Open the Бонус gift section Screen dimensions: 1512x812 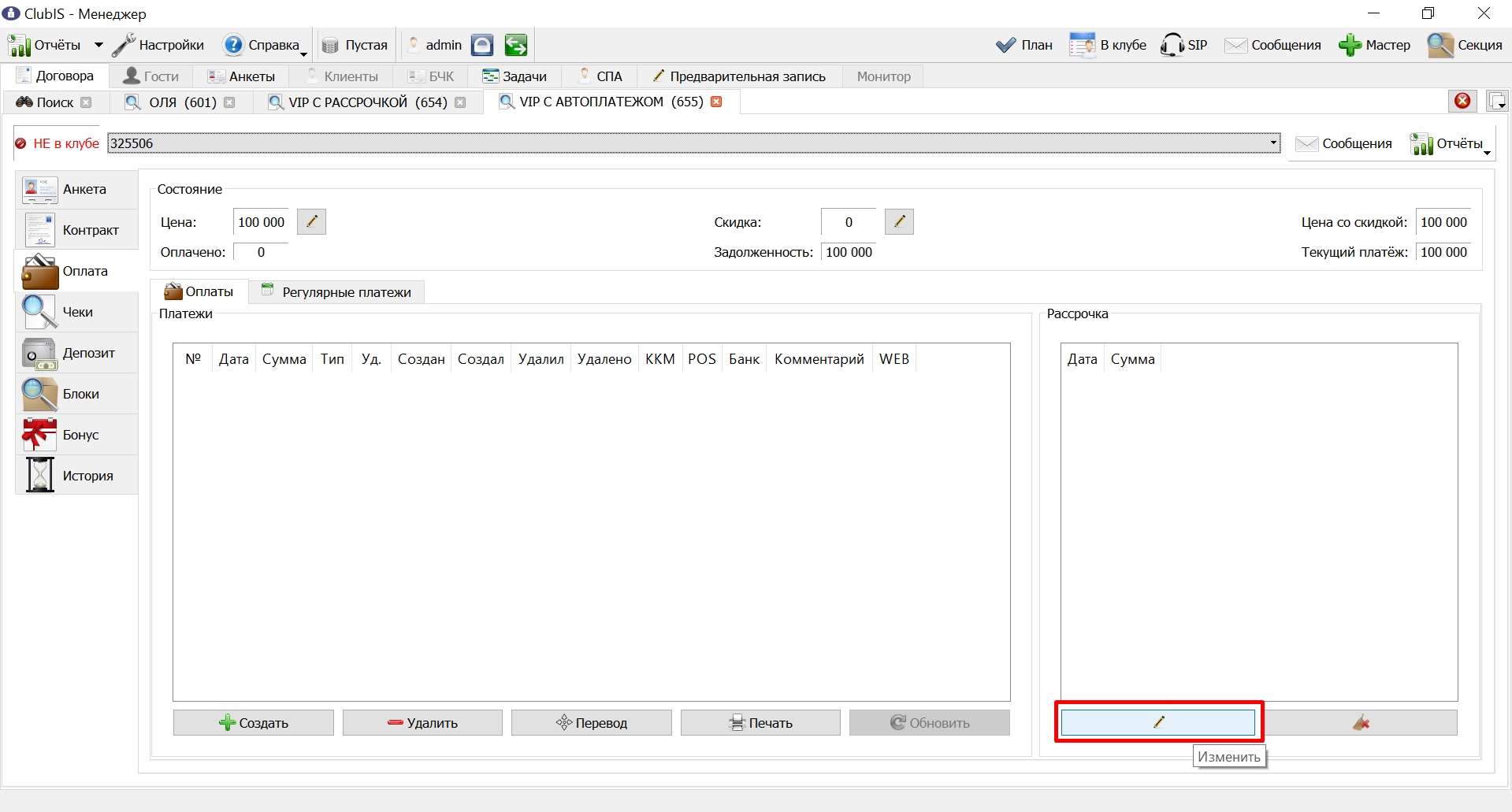click(x=76, y=435)
